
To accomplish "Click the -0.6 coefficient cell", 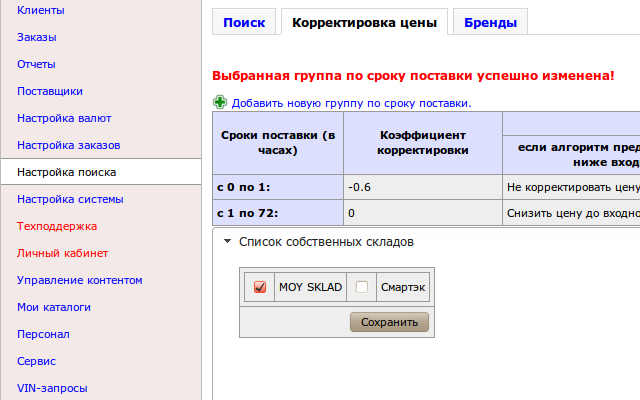I will coord(422,186).
